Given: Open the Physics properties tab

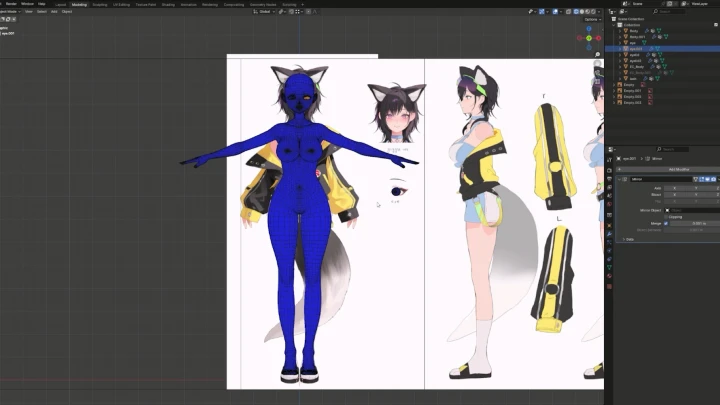Looking at the screenshot, I should (609, 251).
